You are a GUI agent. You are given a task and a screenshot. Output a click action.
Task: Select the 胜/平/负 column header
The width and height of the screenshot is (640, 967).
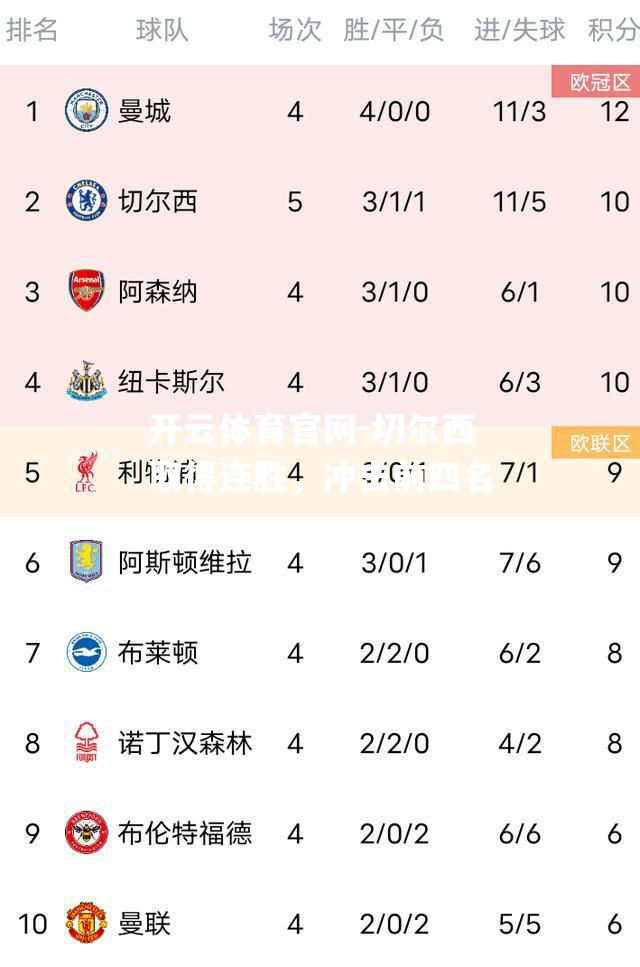click(394, 30)
